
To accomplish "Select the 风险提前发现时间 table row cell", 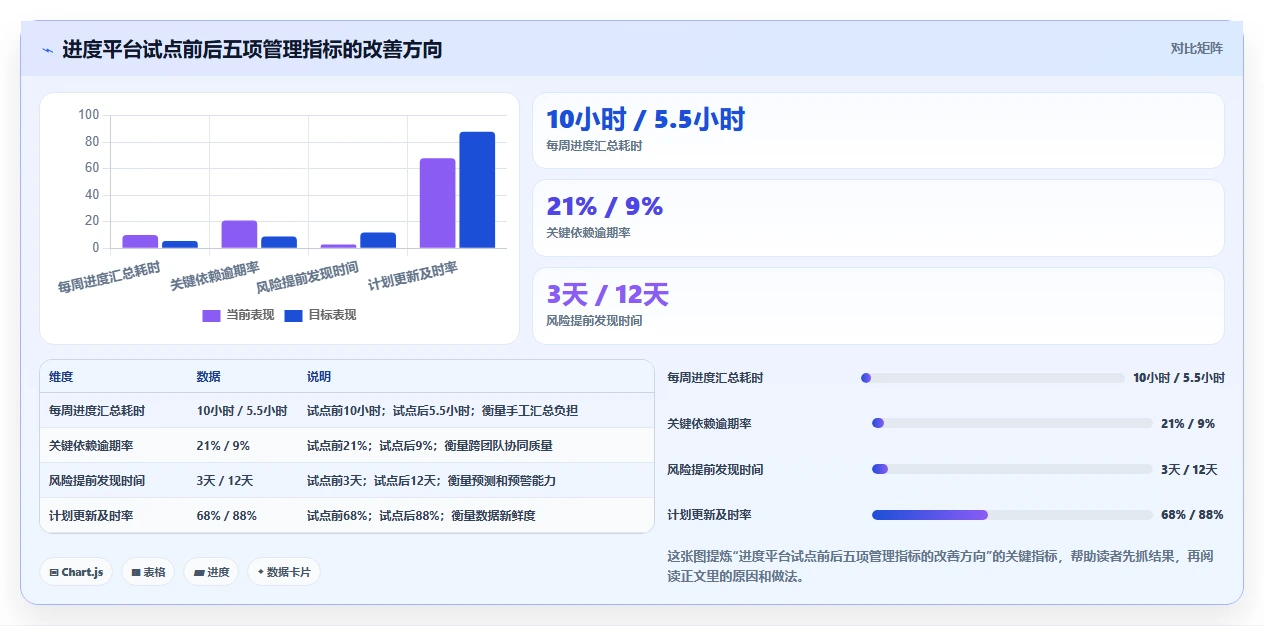I will pos(97,481).
